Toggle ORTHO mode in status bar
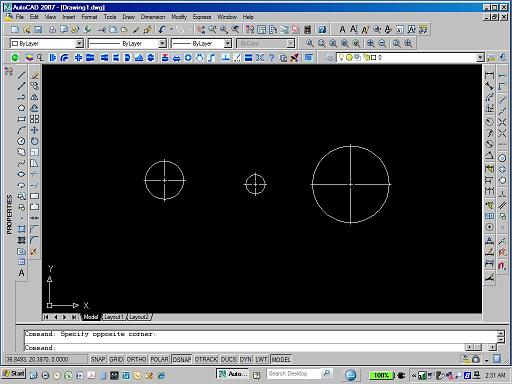 coord(137,359)
